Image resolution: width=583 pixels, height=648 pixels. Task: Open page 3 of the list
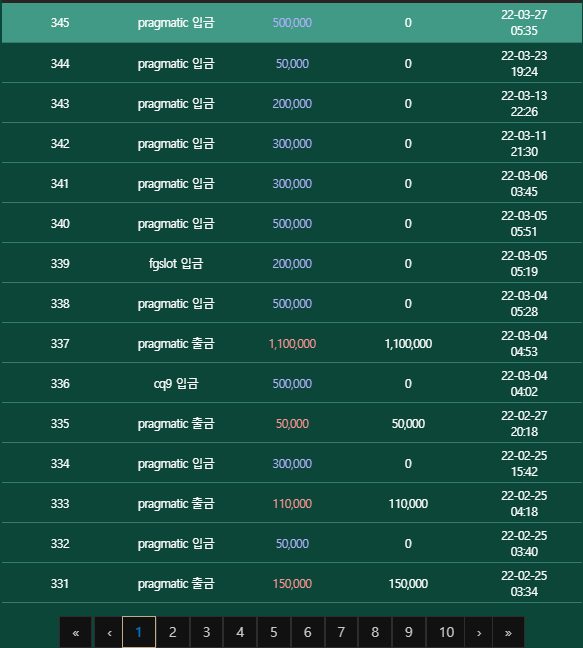[207, 632]
